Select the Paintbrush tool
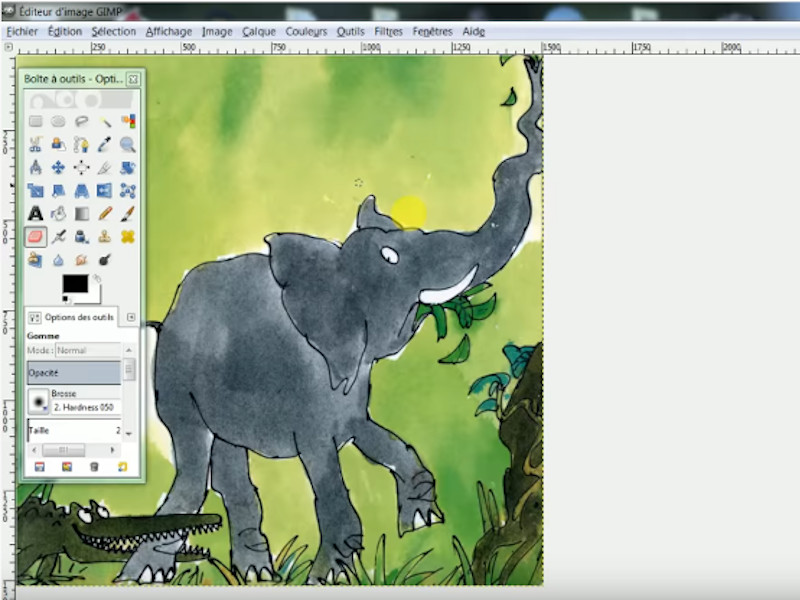 pyautogui.click(x=128, y=214)
